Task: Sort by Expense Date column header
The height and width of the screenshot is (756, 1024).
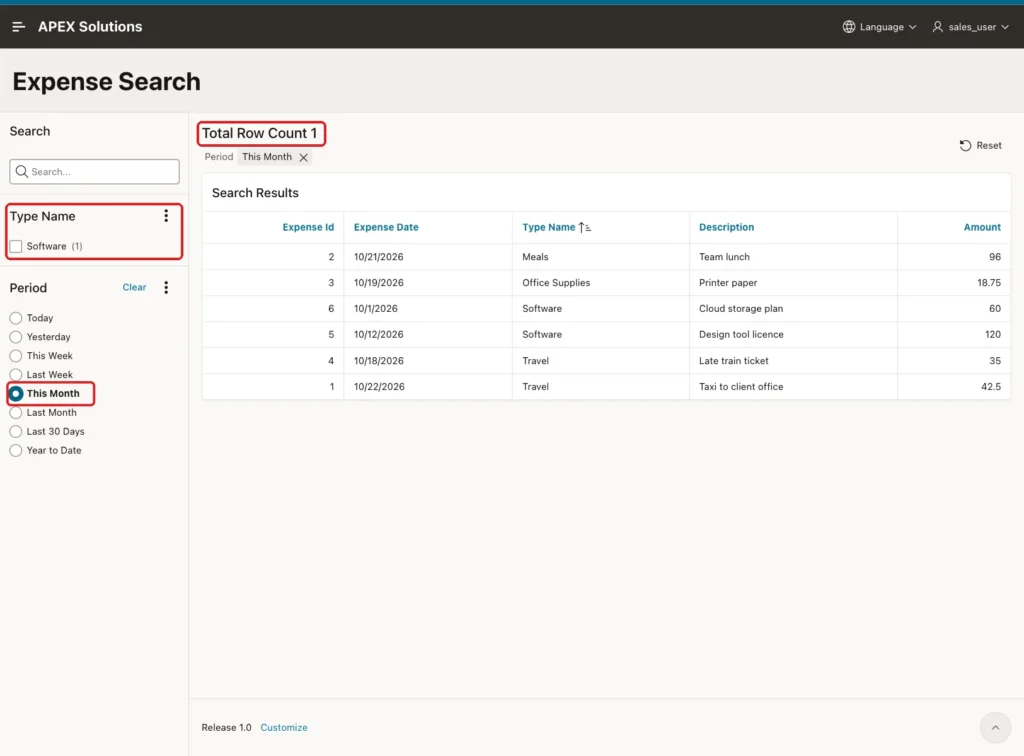Action: pyautogui.click(x=386, y=227)
